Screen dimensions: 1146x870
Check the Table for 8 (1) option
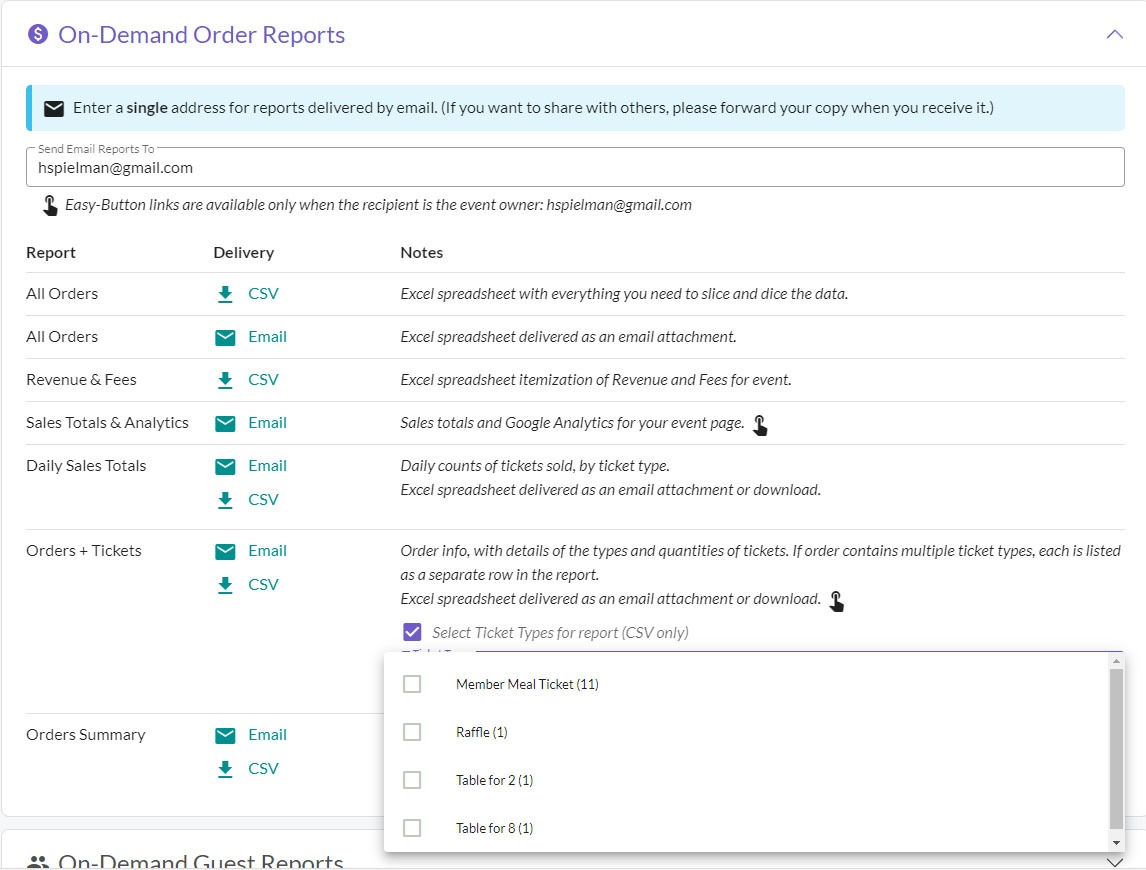412,828
